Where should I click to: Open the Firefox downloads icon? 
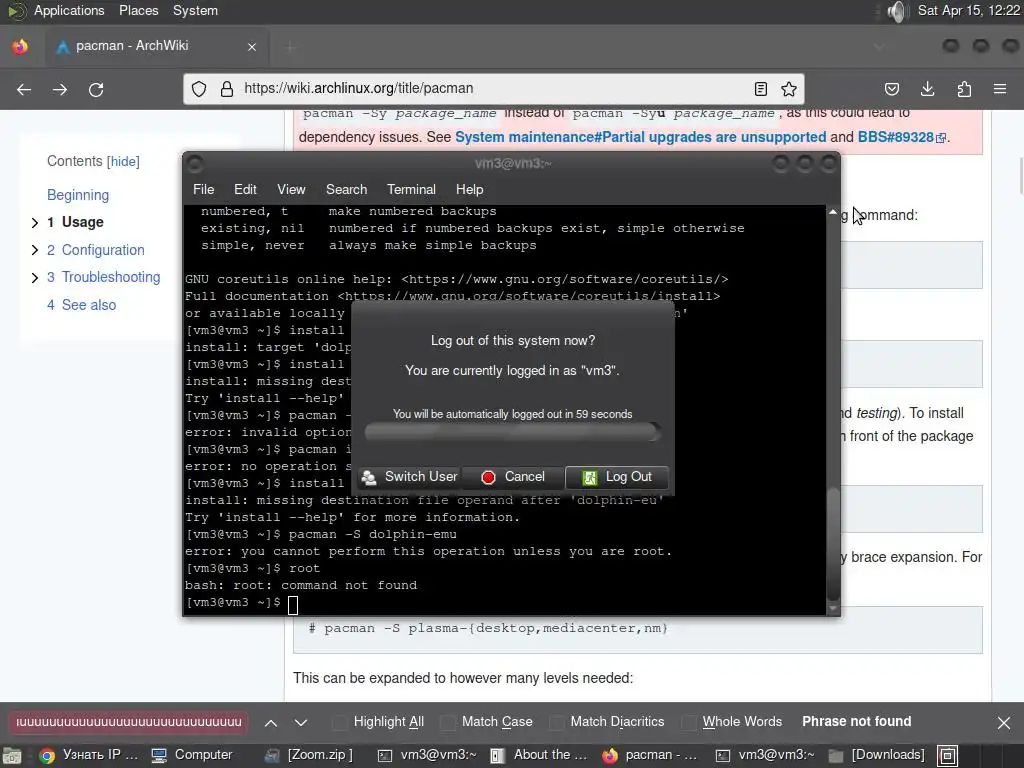point(927,89)
